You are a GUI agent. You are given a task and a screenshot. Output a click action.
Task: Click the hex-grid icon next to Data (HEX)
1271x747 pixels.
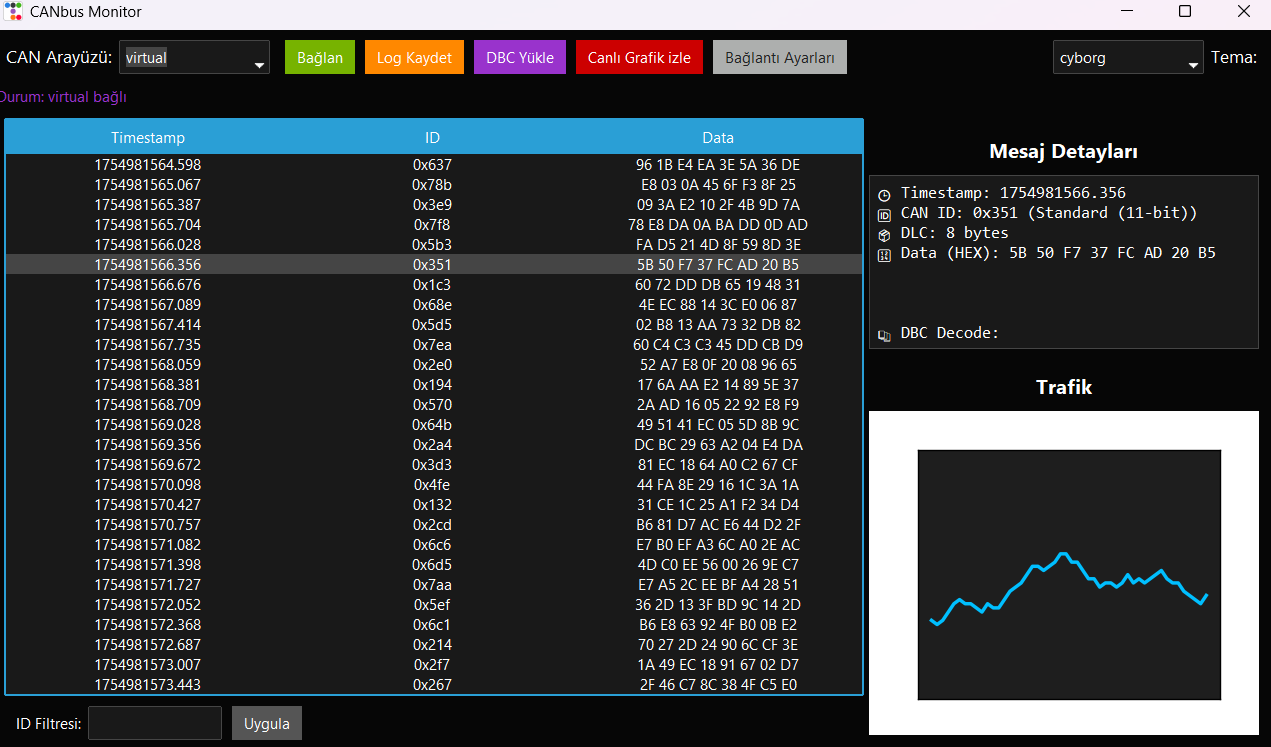883,253
